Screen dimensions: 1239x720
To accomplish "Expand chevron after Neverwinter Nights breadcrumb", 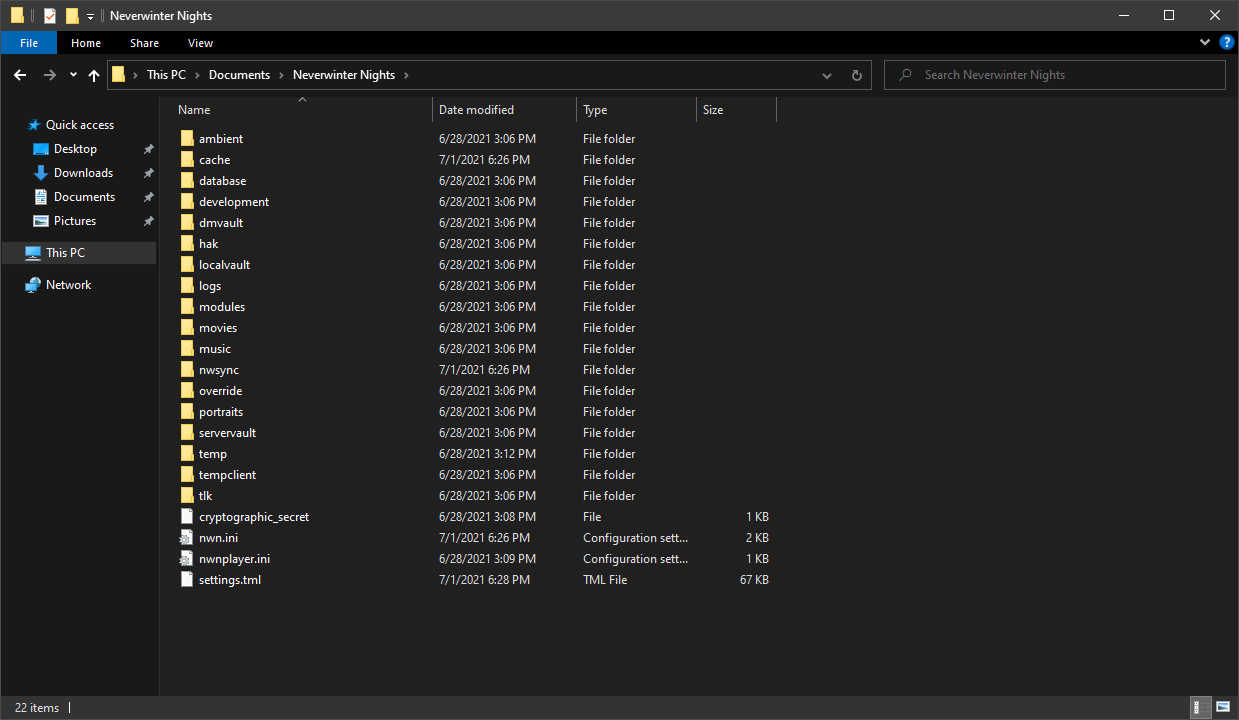I will click(x=406, y=75).
